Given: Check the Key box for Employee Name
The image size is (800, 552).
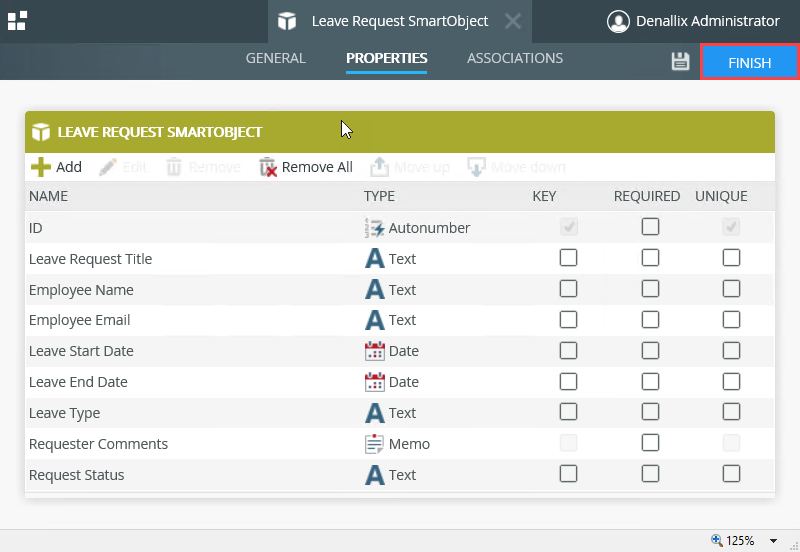Looking at the screenshot, I should [568, 289].
